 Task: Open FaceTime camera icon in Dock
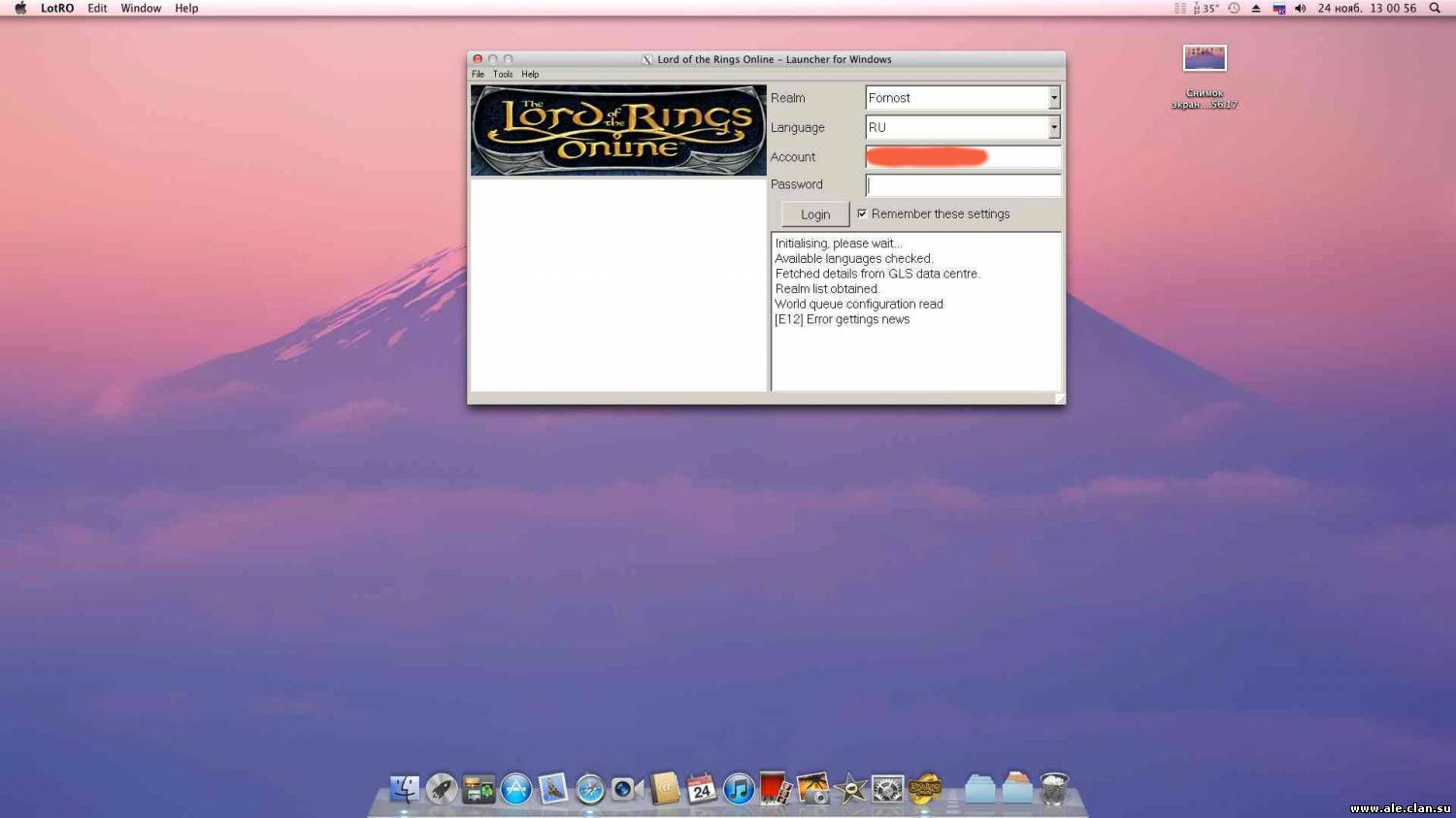tap(627, 789)
